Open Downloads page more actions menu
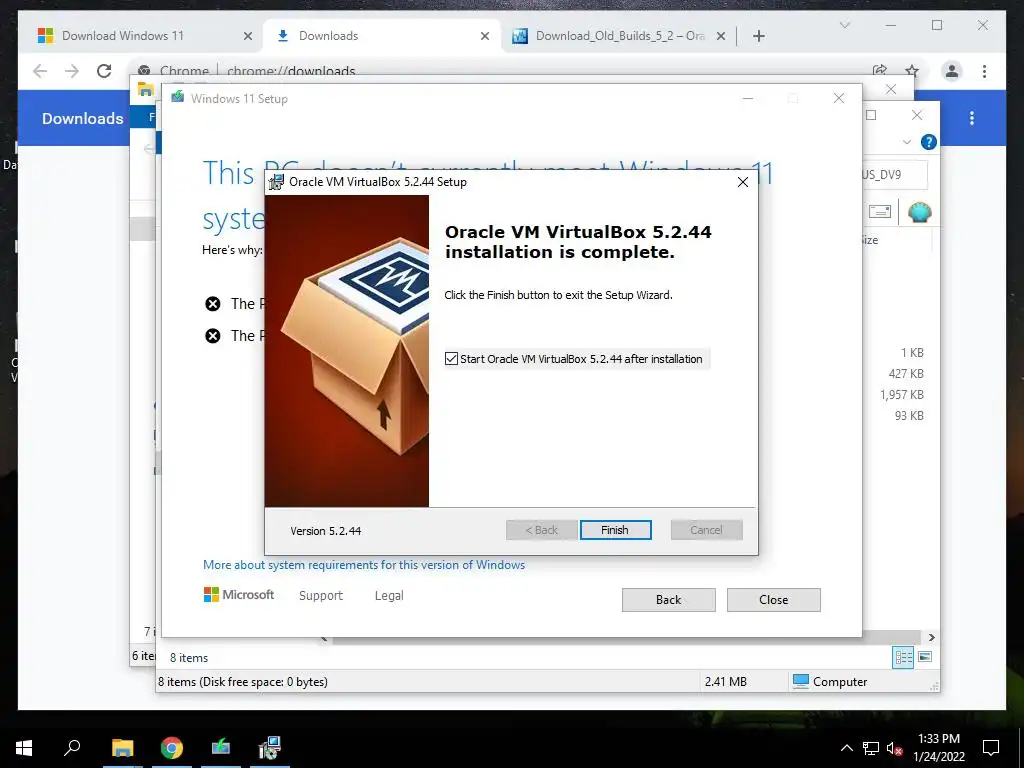The width and height of the screenshot is (1024, 768). 972,118
